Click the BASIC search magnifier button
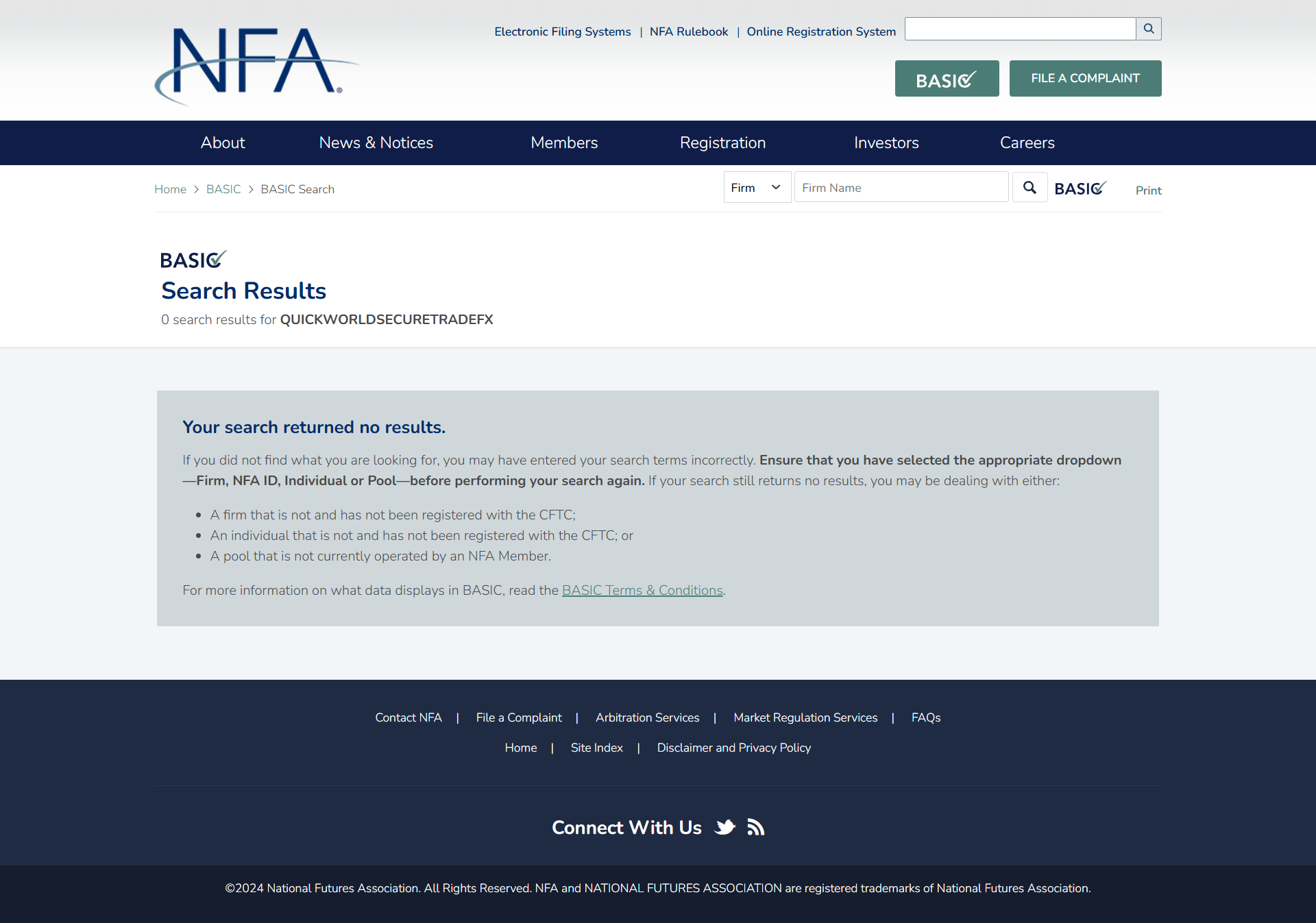The width and height of the screenshot is (1316, 923). [x=1029, y=188]
